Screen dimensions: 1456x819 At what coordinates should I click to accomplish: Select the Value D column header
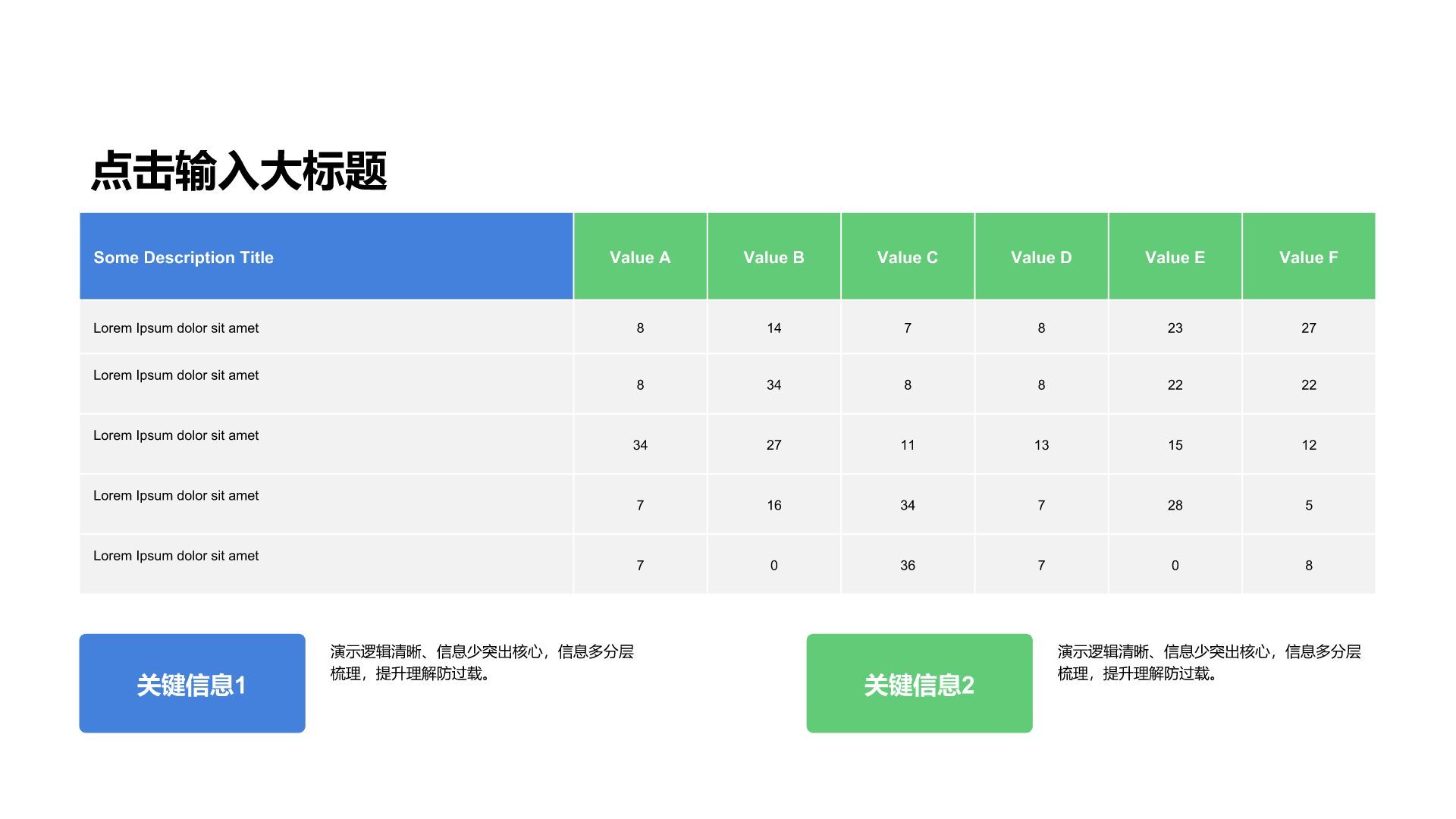point(1041,256)
